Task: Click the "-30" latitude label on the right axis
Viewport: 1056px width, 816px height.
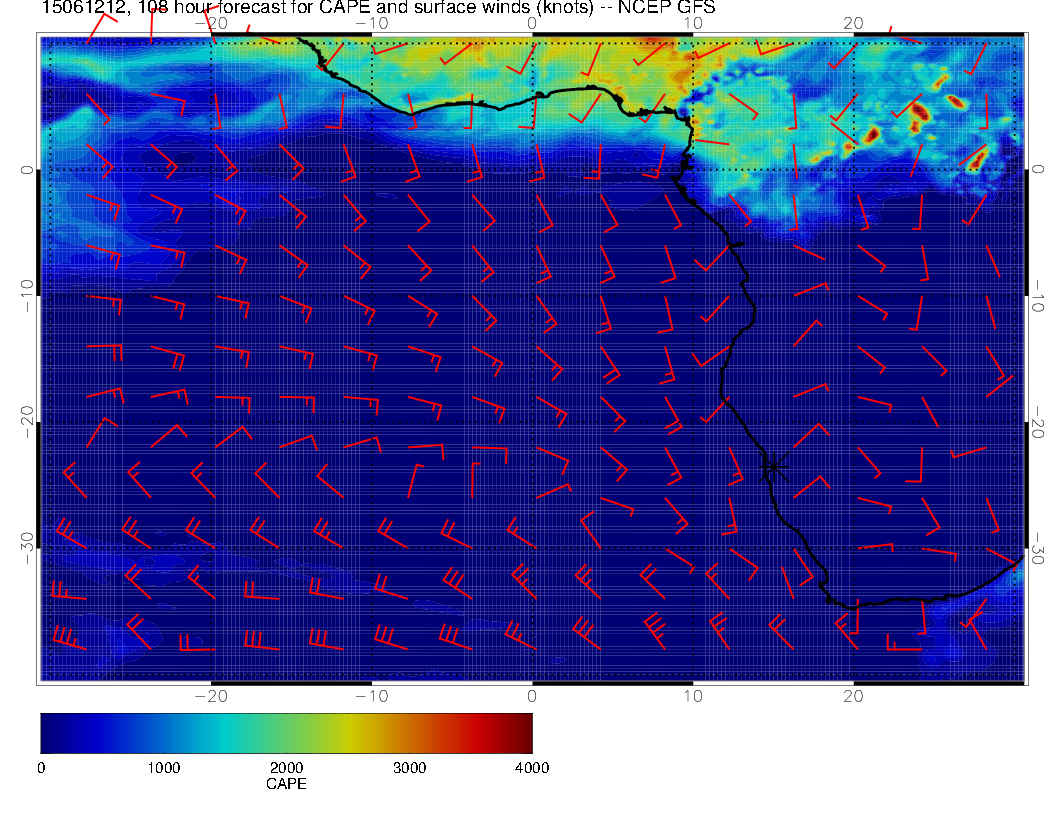Action: click(1038, 547)
